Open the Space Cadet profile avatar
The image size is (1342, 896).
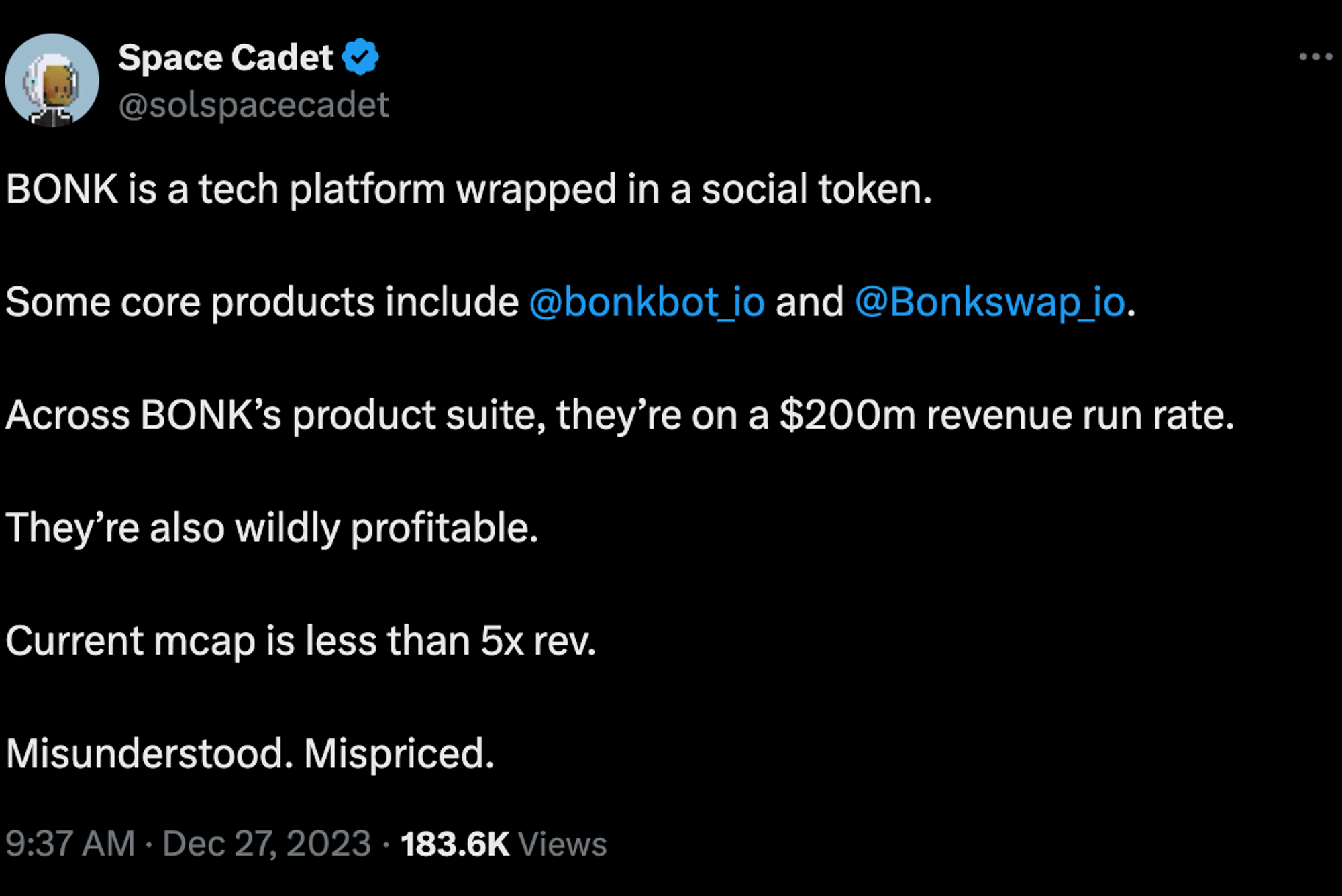pos(52,80)
